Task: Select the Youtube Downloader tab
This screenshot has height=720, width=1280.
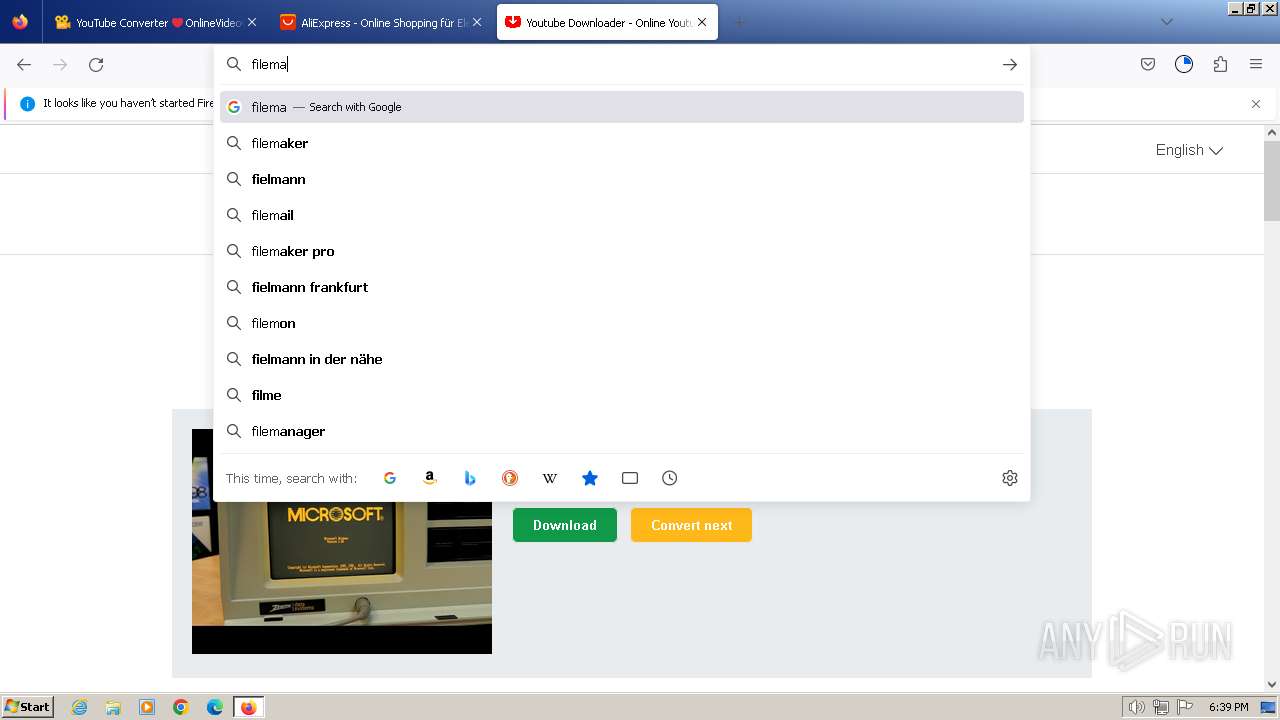Action: point(607,22)
